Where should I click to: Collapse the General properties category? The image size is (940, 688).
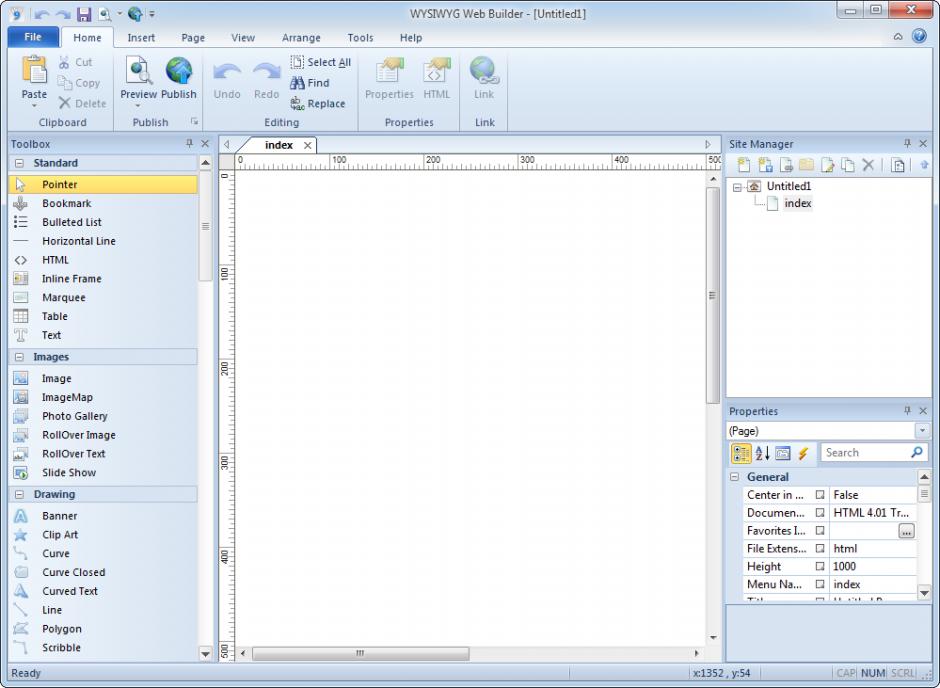coord(734,477)
